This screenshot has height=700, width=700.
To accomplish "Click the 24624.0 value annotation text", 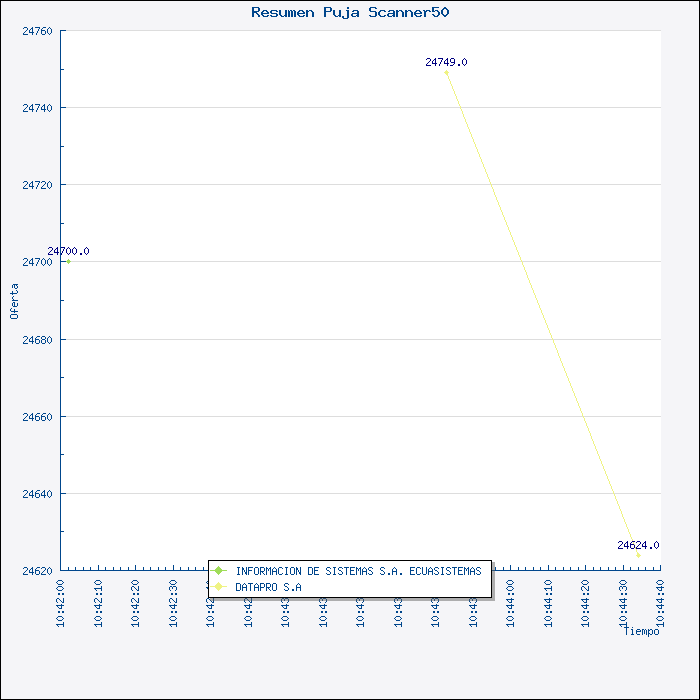I will click(638, 545).
